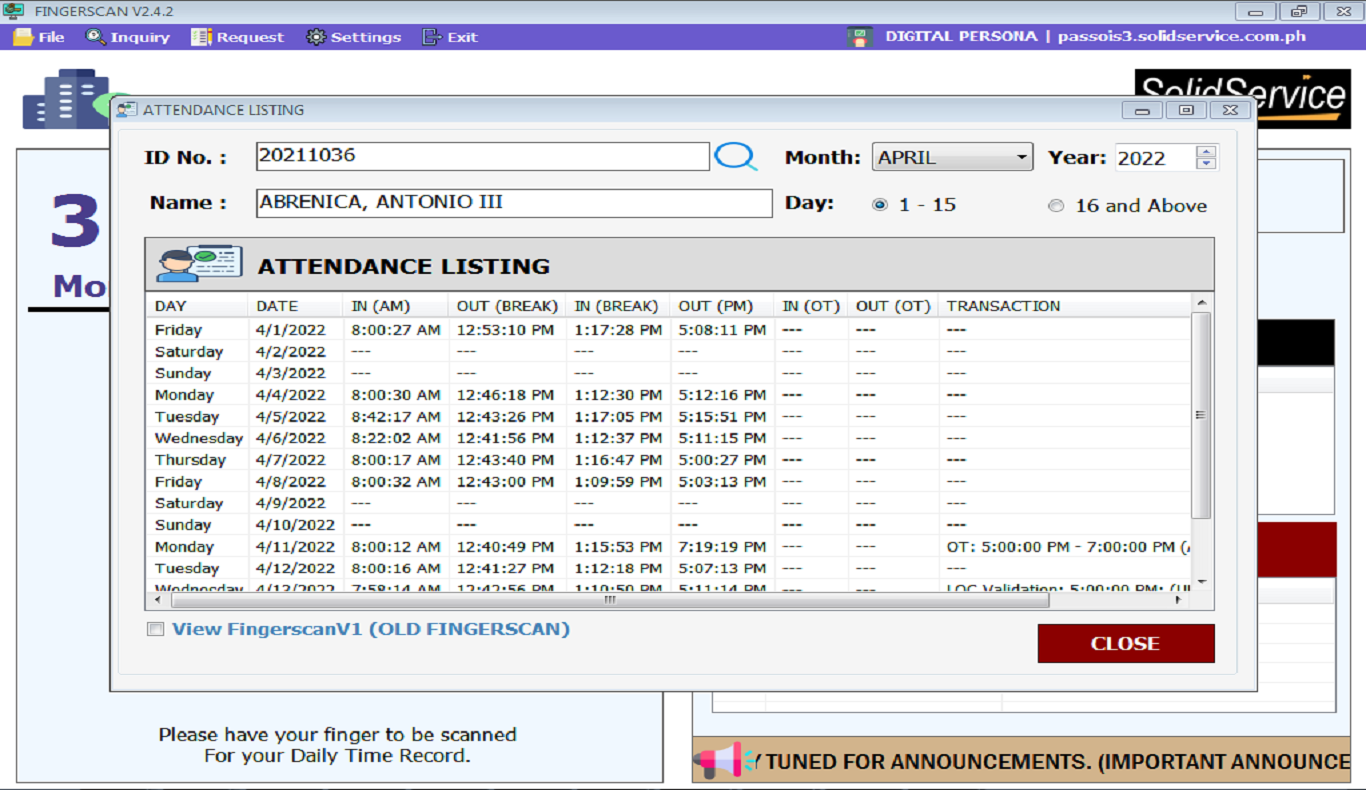Select the Sunday 4/10/2022 row
Viewport: 1366px width, 790px height.
click(669, 525)
